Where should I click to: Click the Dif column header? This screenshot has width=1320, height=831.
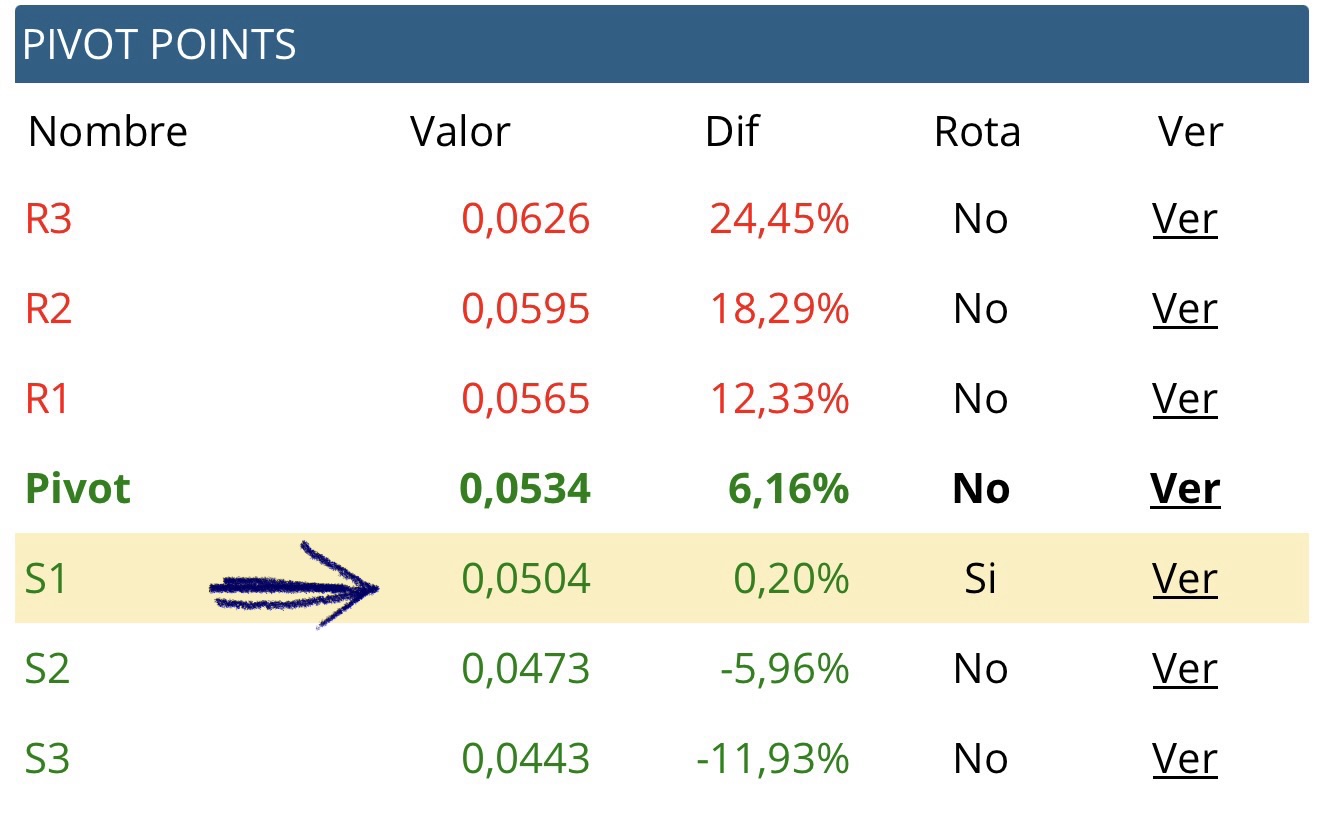point(732,132)
